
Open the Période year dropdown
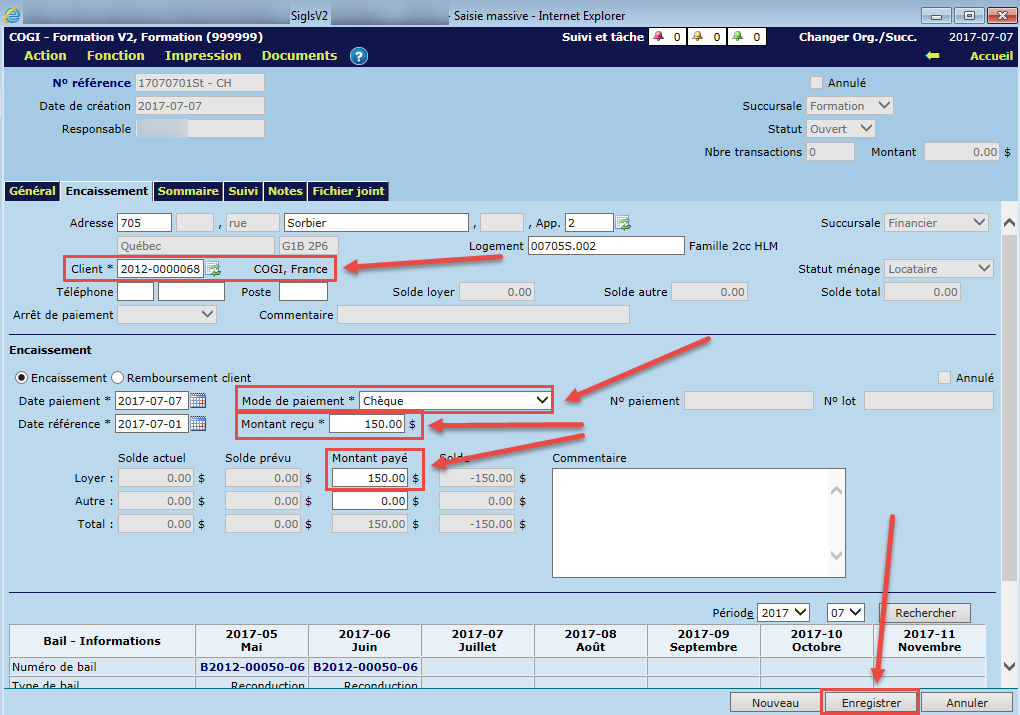click(783, 613)
